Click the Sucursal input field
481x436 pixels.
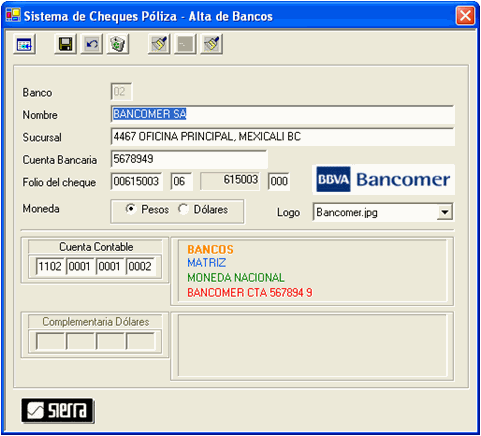tap(282, 137)
